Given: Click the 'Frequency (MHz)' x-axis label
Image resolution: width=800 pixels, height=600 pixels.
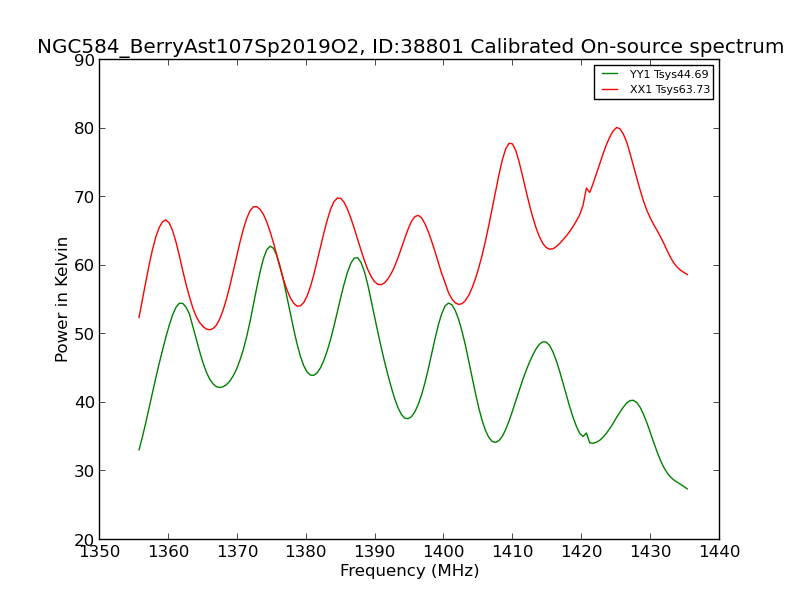Looking at the screenshot, I should tap(410, 570).
